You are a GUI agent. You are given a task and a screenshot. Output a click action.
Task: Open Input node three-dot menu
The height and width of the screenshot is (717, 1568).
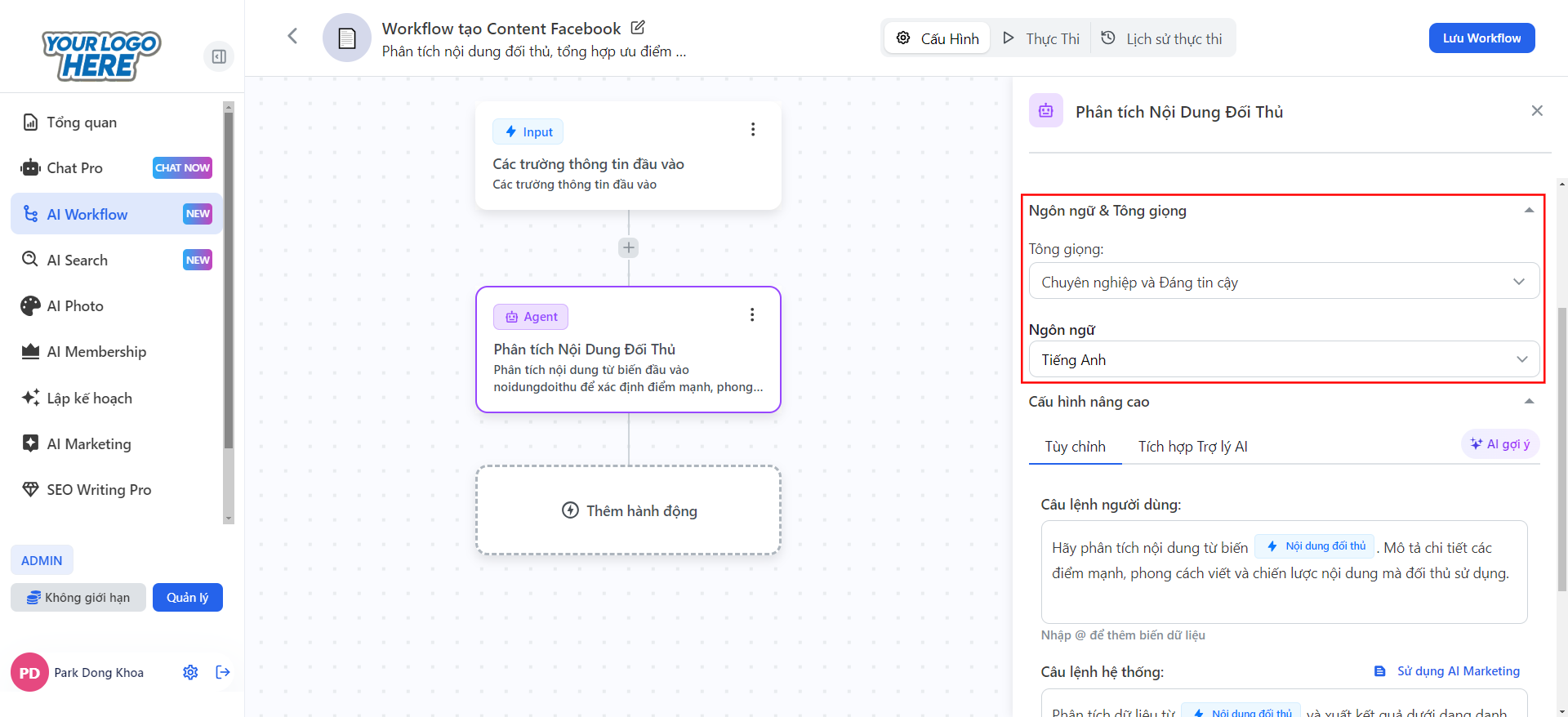[752, 130]
